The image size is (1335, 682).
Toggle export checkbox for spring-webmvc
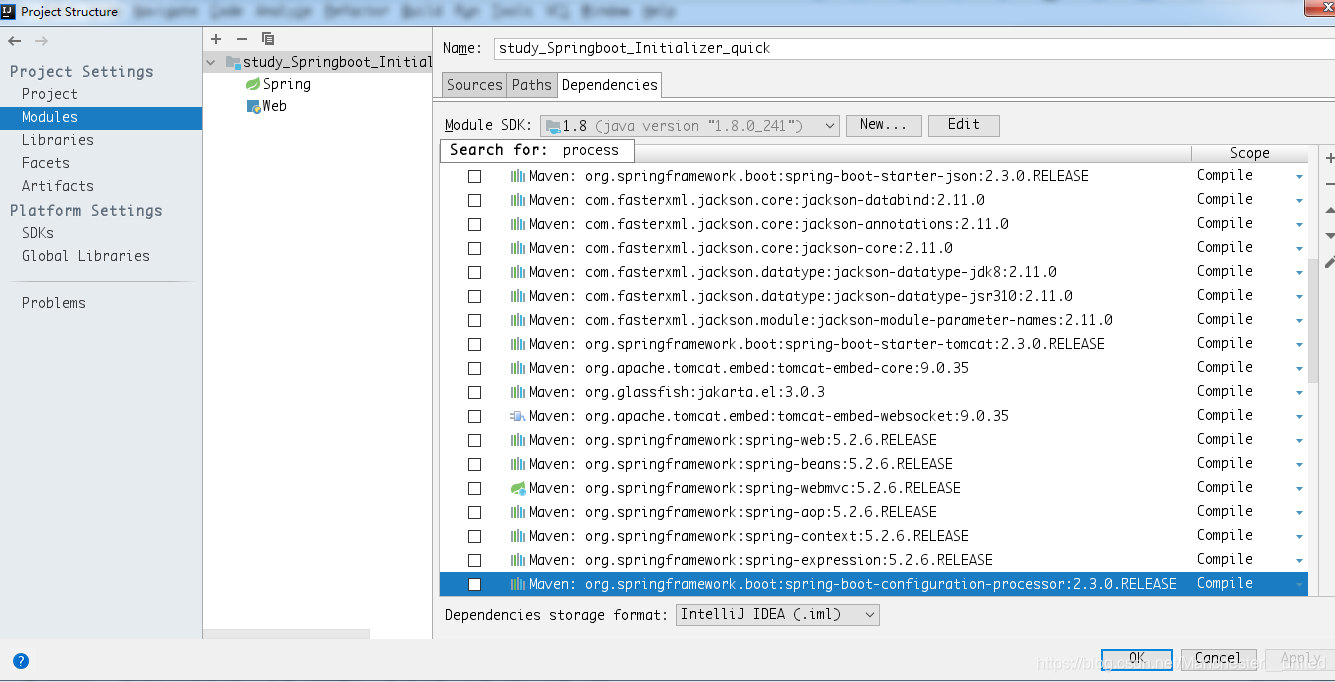tap(475, 488)
